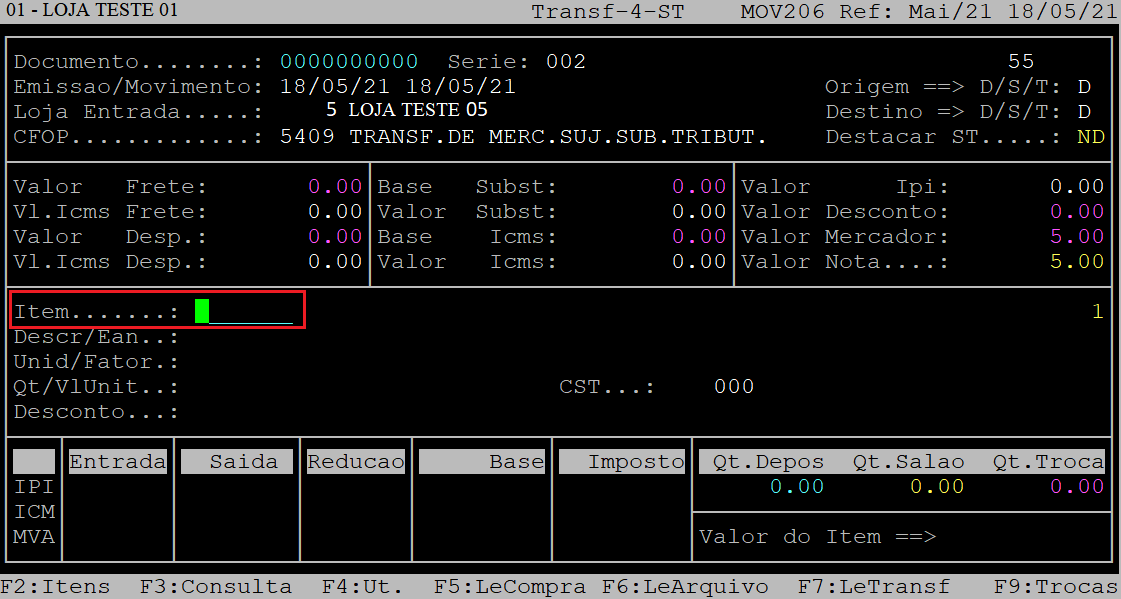Click the Documento number 0000000000

coord(349,62)
